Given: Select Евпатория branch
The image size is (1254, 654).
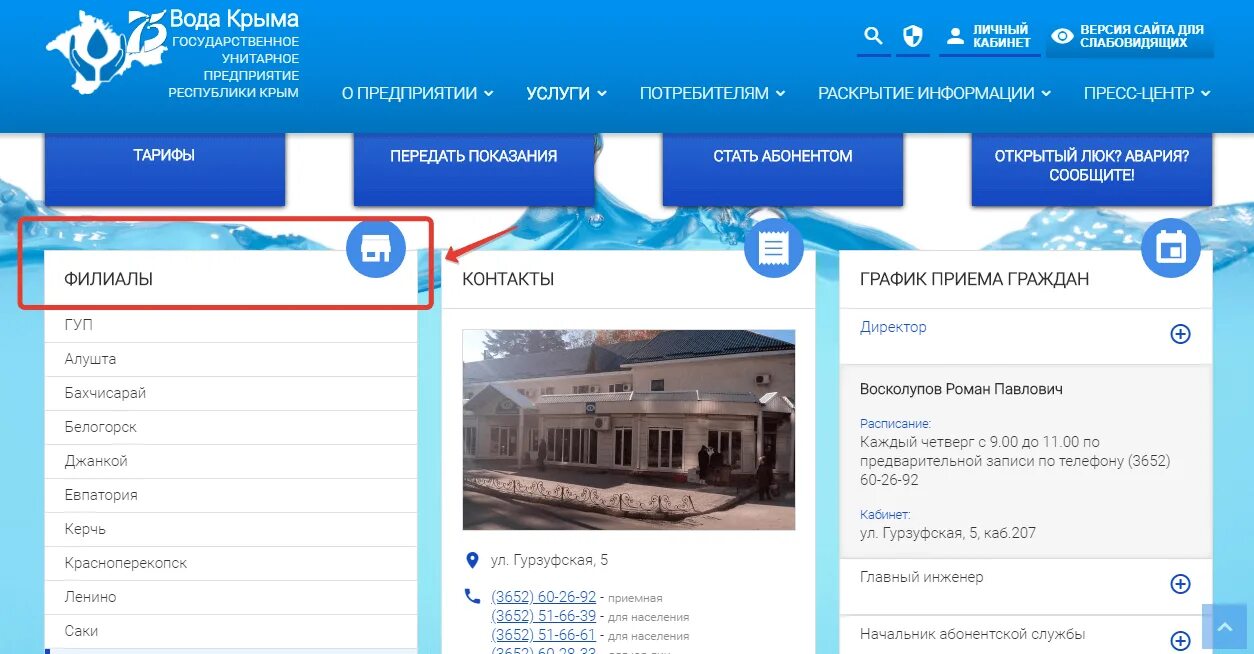Looking at the screenshot, I should click(x=231, y=495).
